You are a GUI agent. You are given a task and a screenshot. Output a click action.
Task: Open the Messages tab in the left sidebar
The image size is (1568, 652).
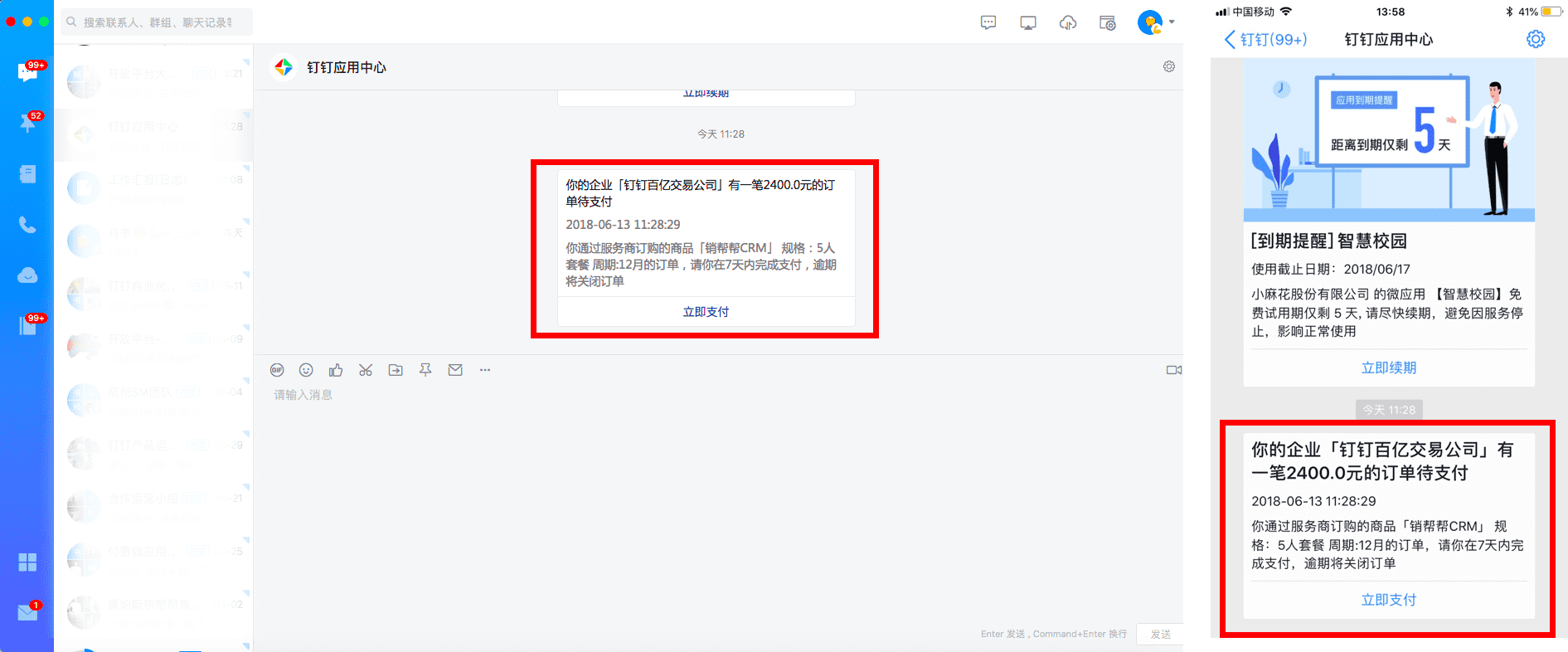(x=27, y=72)
